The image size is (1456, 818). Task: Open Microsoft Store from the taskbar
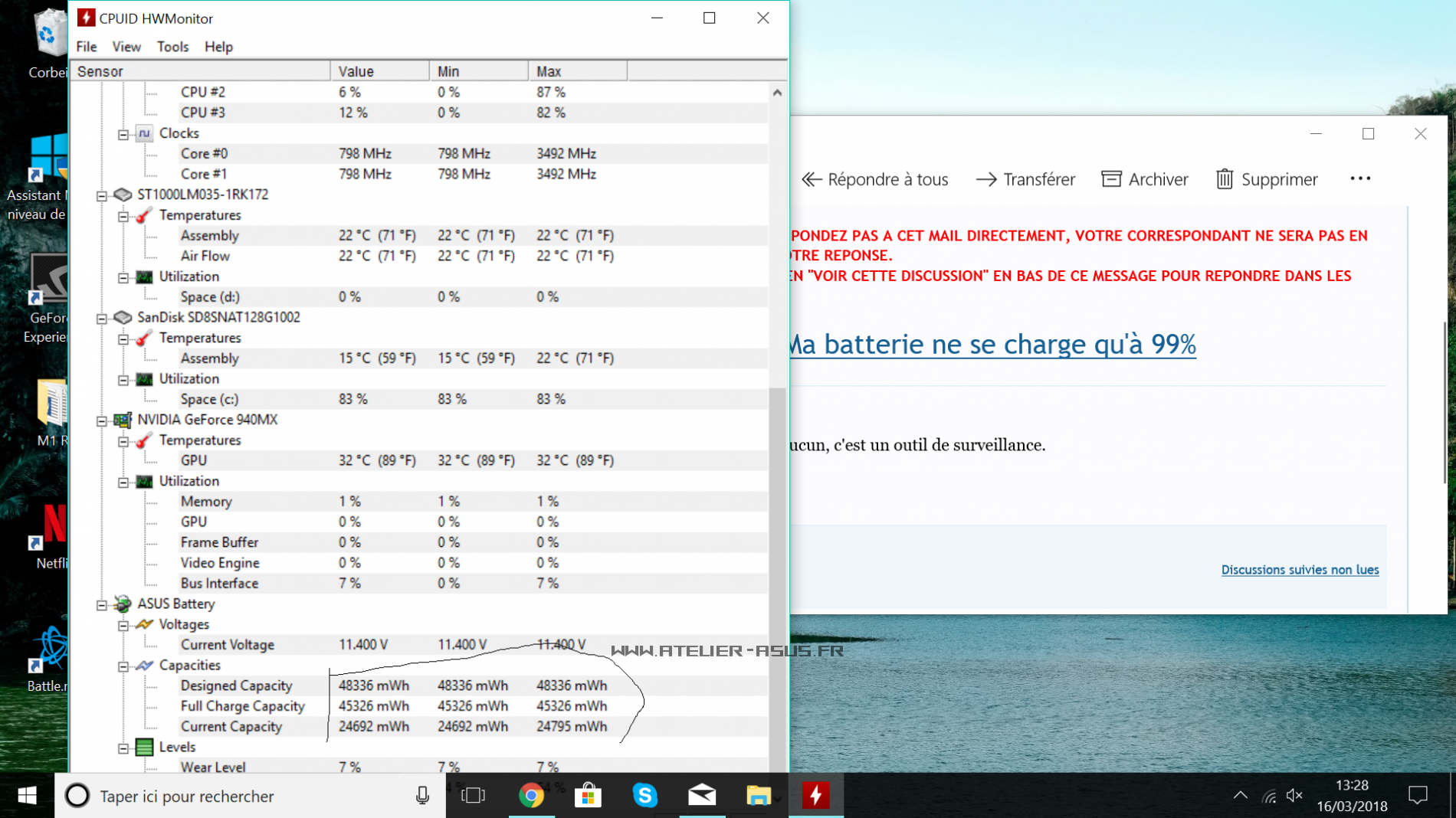(588, 796)
